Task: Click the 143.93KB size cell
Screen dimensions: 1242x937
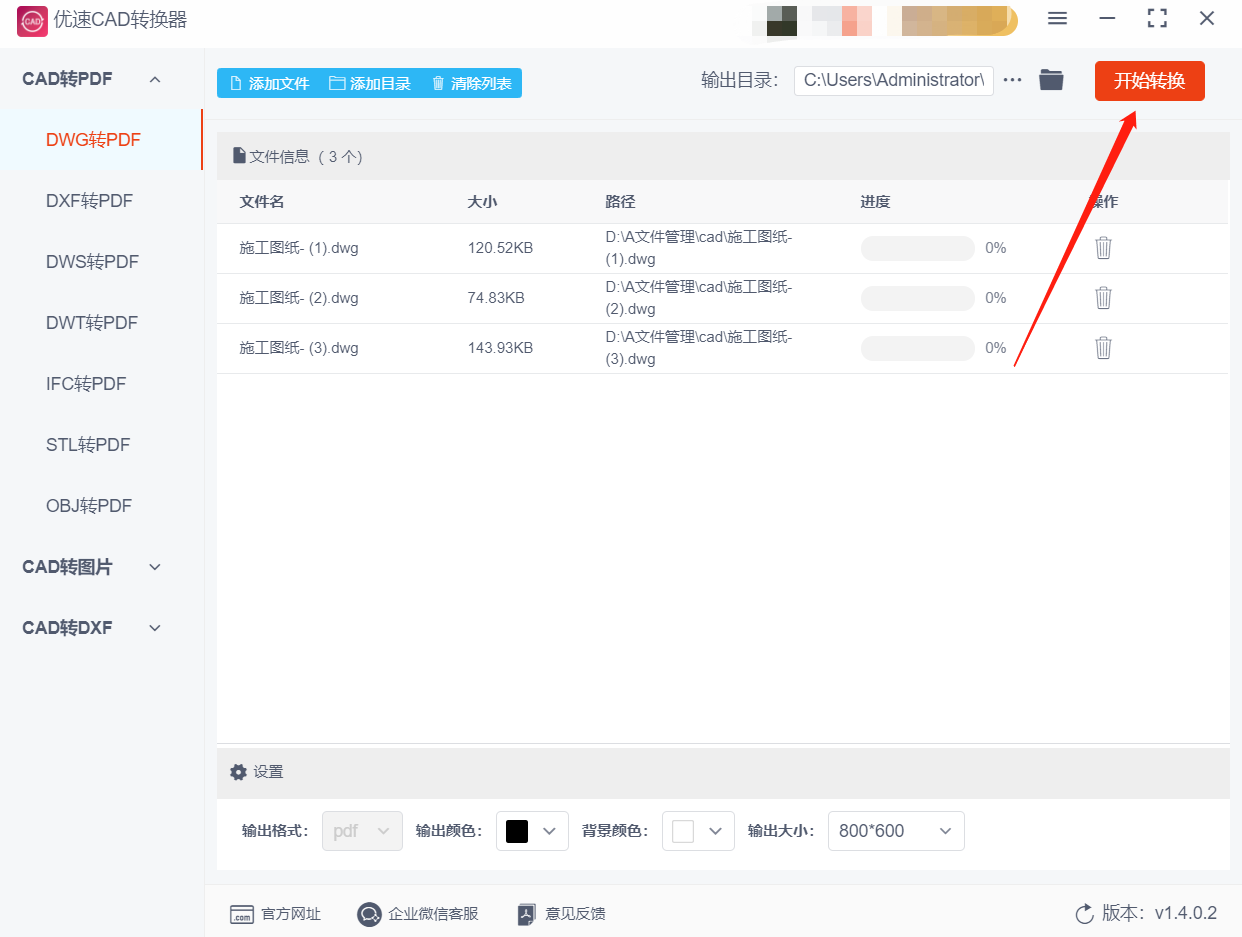Action: coord(500,348)
